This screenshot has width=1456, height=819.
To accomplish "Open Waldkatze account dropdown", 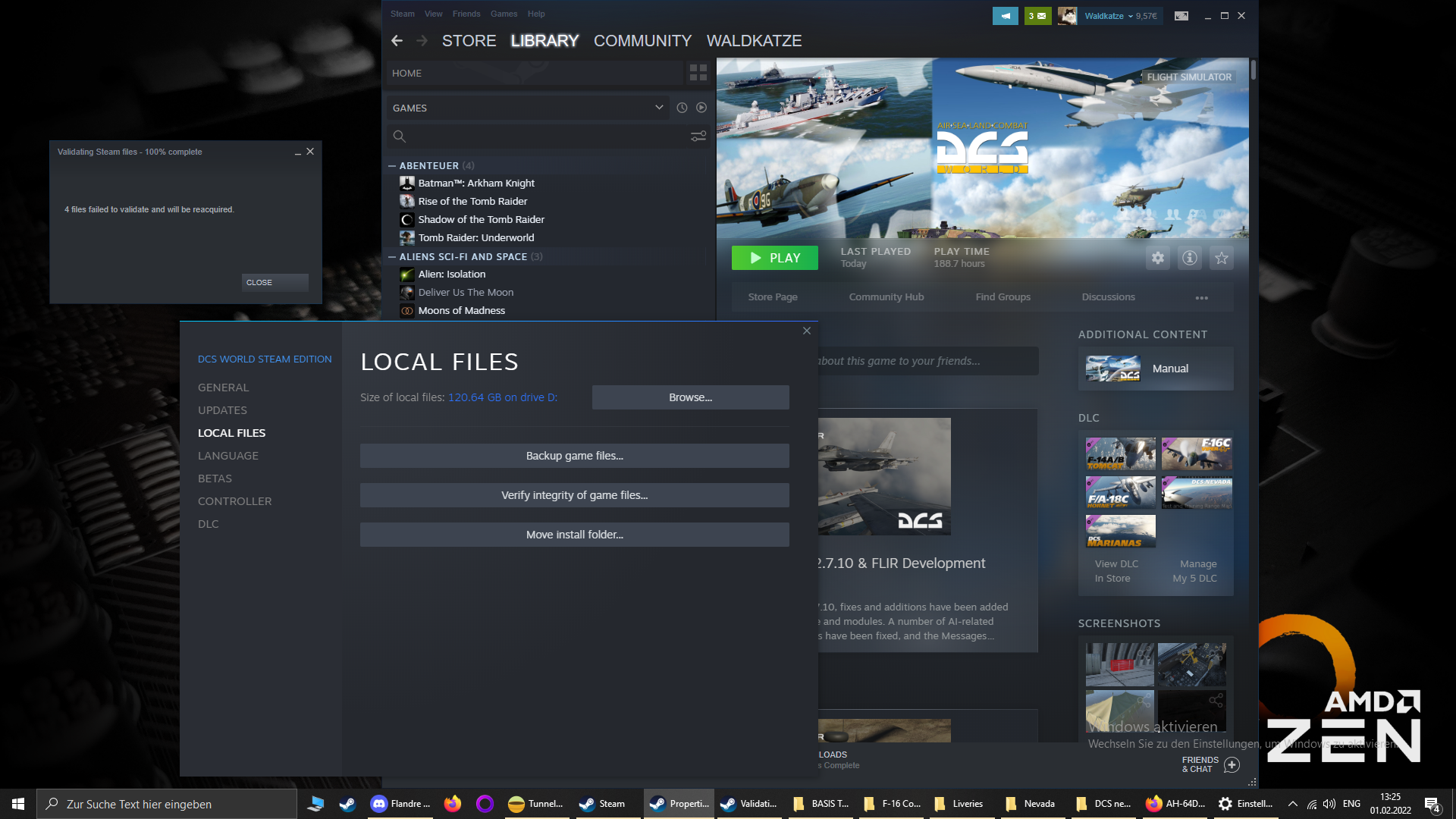I will point(1121,15).
